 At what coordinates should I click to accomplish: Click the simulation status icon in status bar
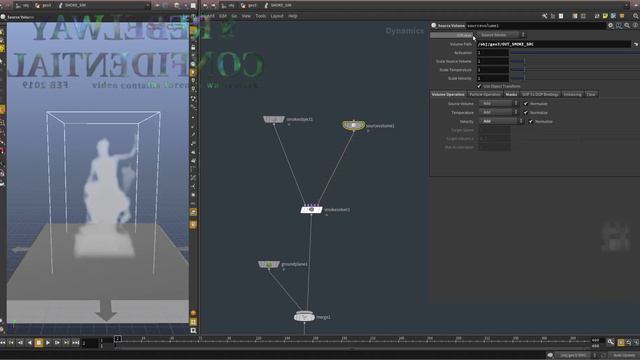tap(550, 355)
